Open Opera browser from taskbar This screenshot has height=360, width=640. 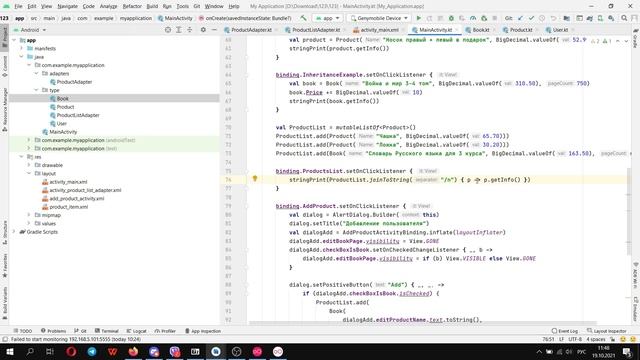pos(71,351)
